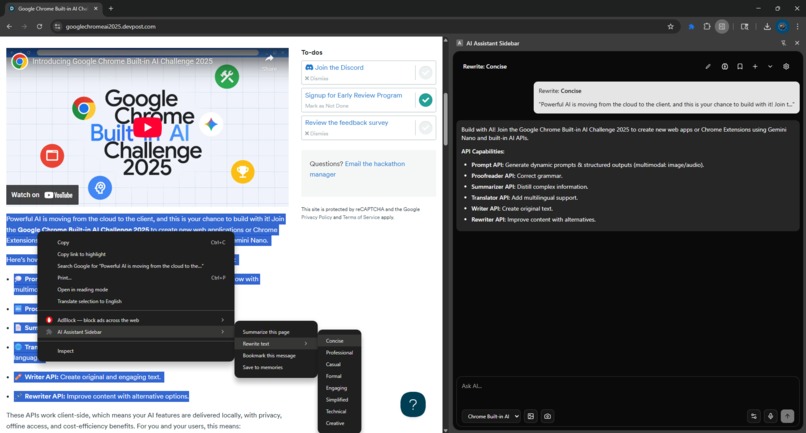806x433 pixels.
Task: Choose Search Google for selected text
Action: [136, 266]
